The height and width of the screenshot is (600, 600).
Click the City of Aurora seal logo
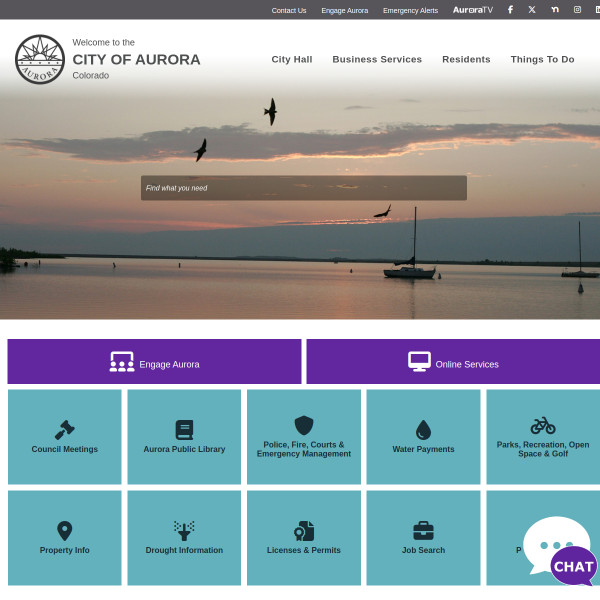tap(40, 60)
